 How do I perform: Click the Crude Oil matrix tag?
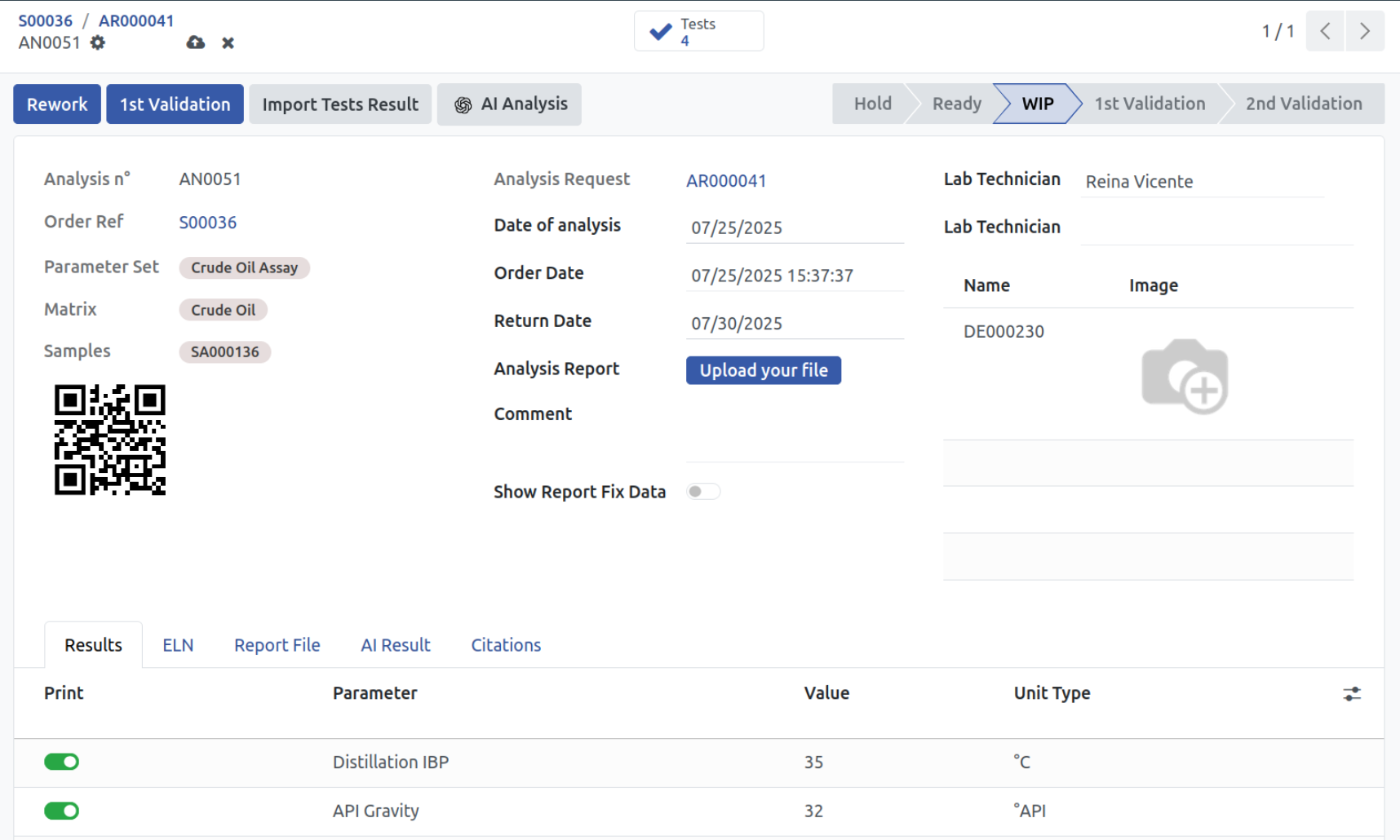tap(223, 310)
